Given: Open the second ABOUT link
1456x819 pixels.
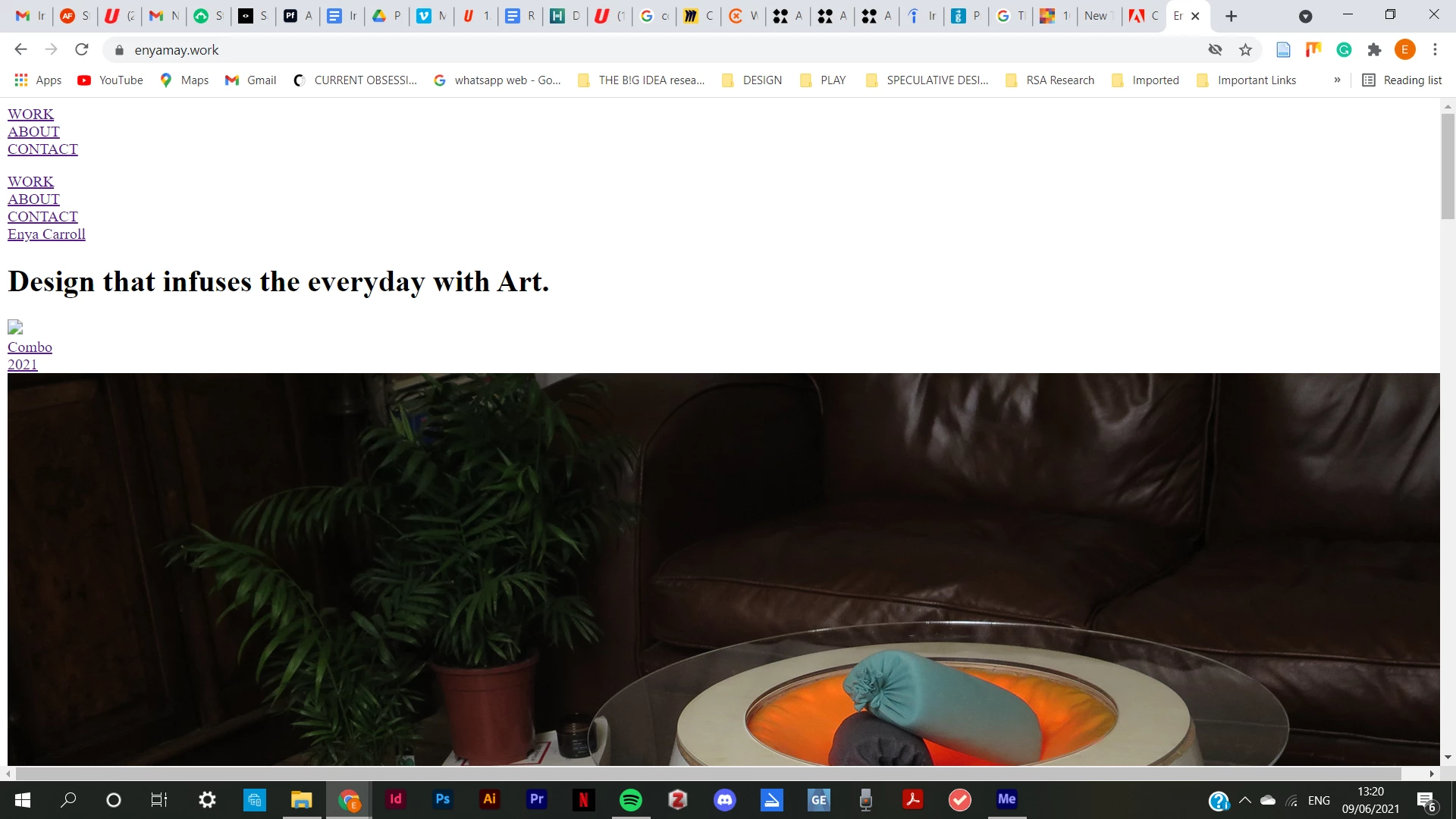Looking at the screenshot, I should click(33, 199).
